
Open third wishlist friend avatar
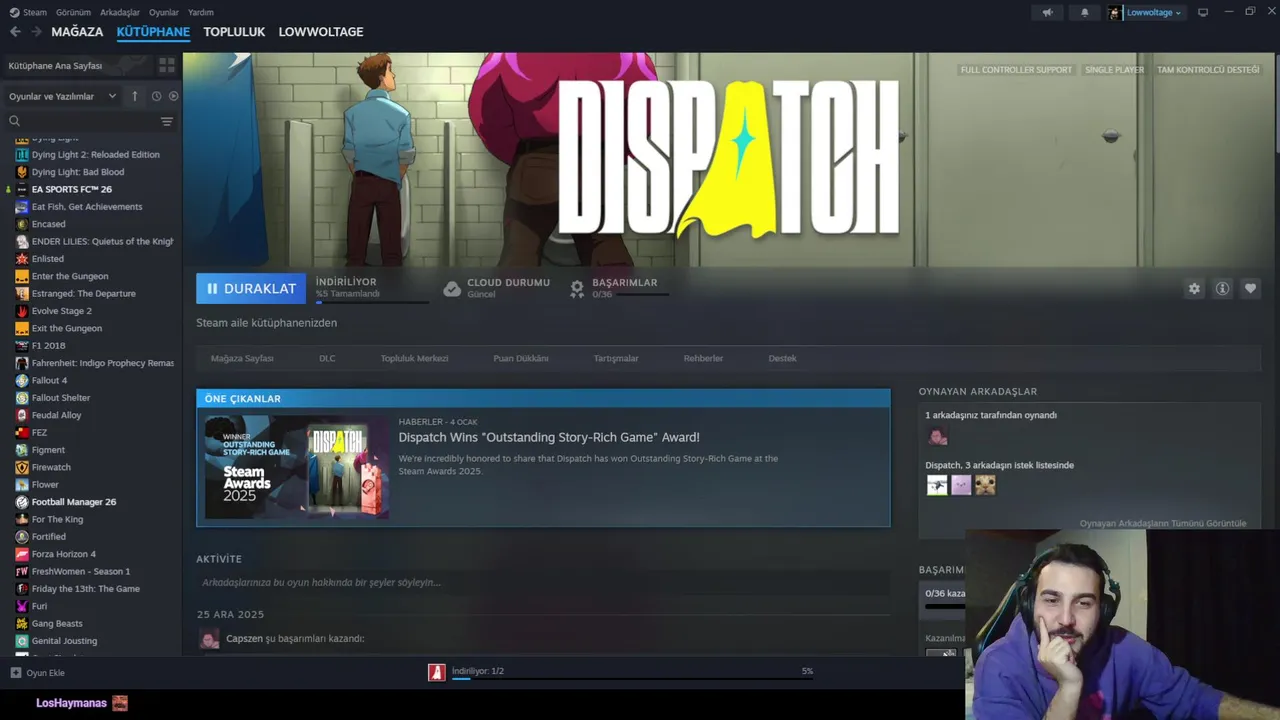pos(986,485)
